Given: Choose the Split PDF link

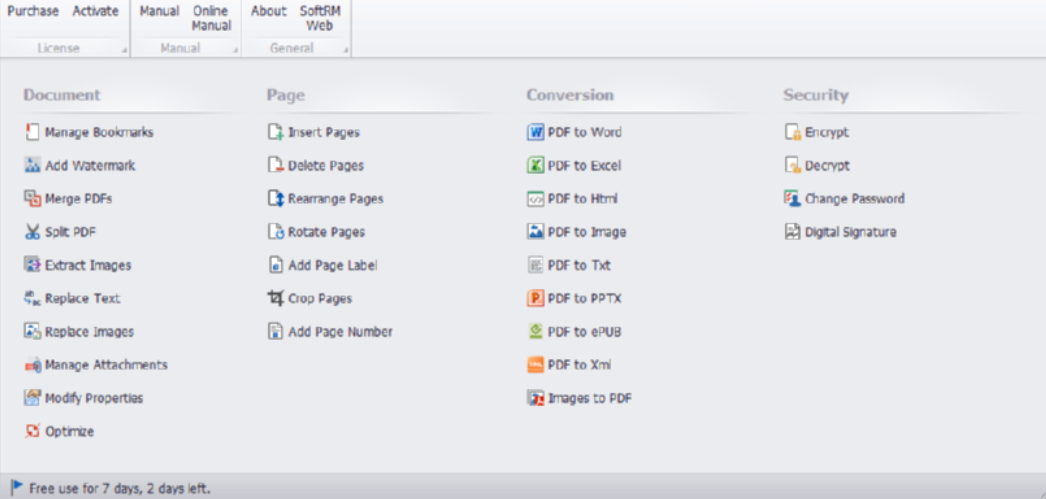Looking at the screenshot, I should tap(70, 232).
